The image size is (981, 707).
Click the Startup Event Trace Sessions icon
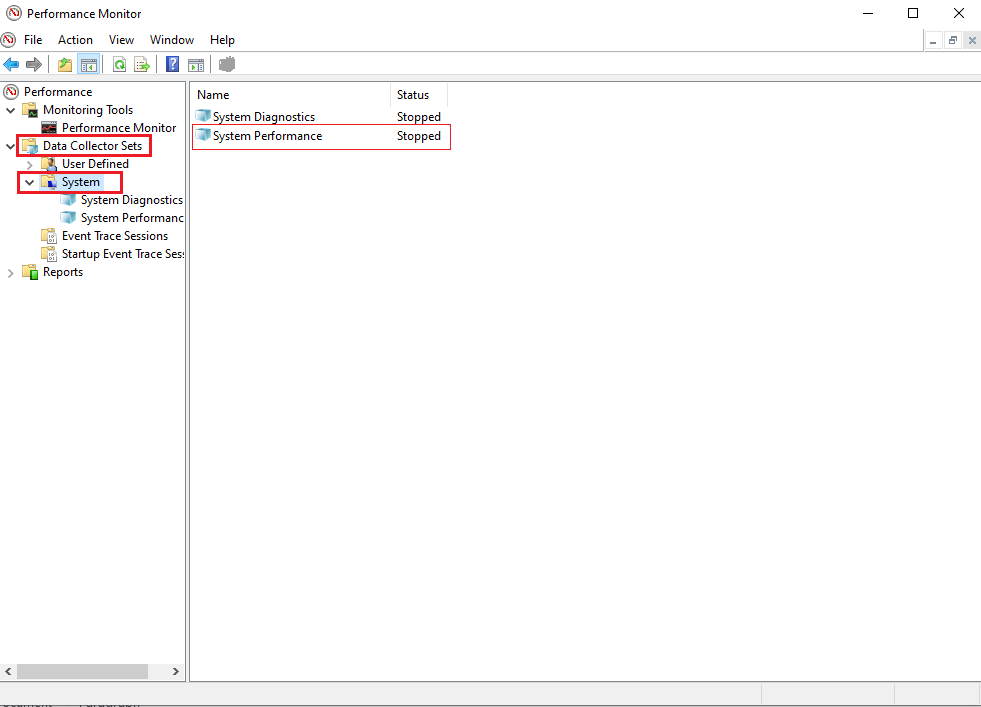point(49,254)
